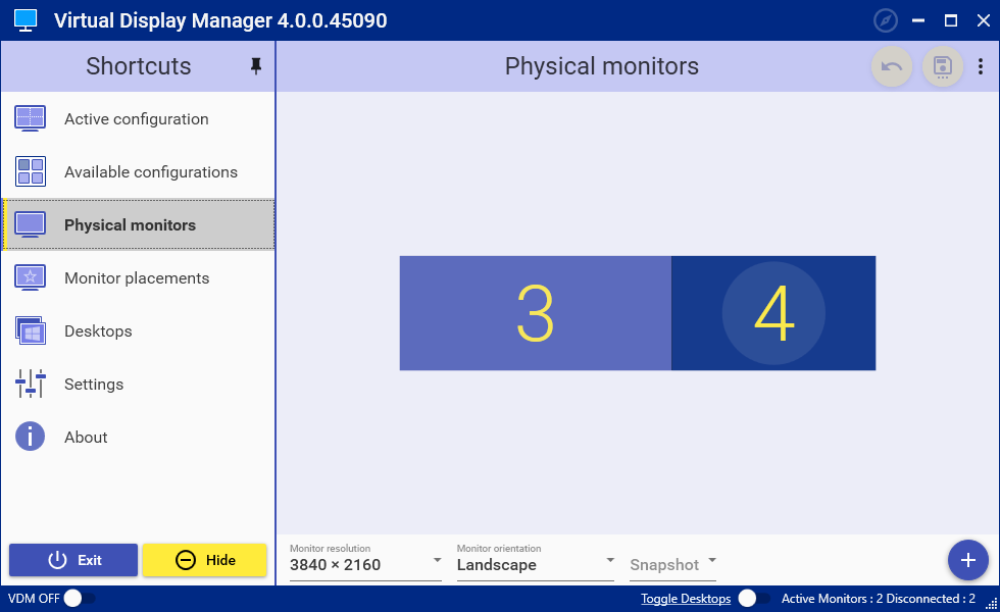This screenshot has width=1000, height=612.
Task: Go to Monitor placements
Action: pyautogui.click(x=138, y=277)
